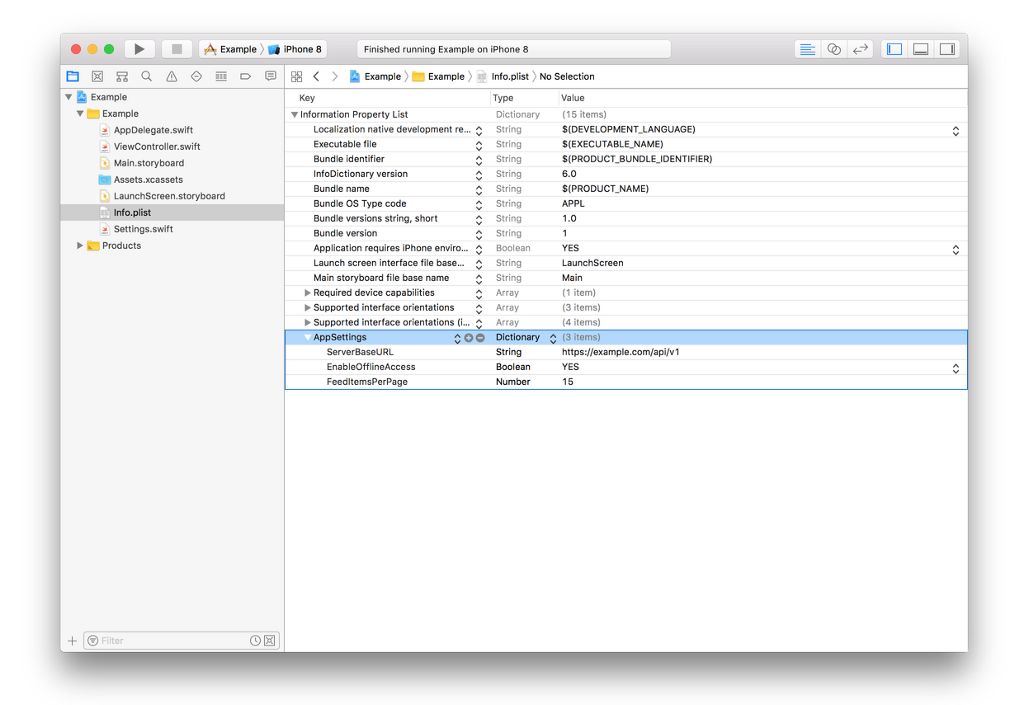
Task: Click the add row plus icon on AppSettings
Action: (x=468, y=338)
